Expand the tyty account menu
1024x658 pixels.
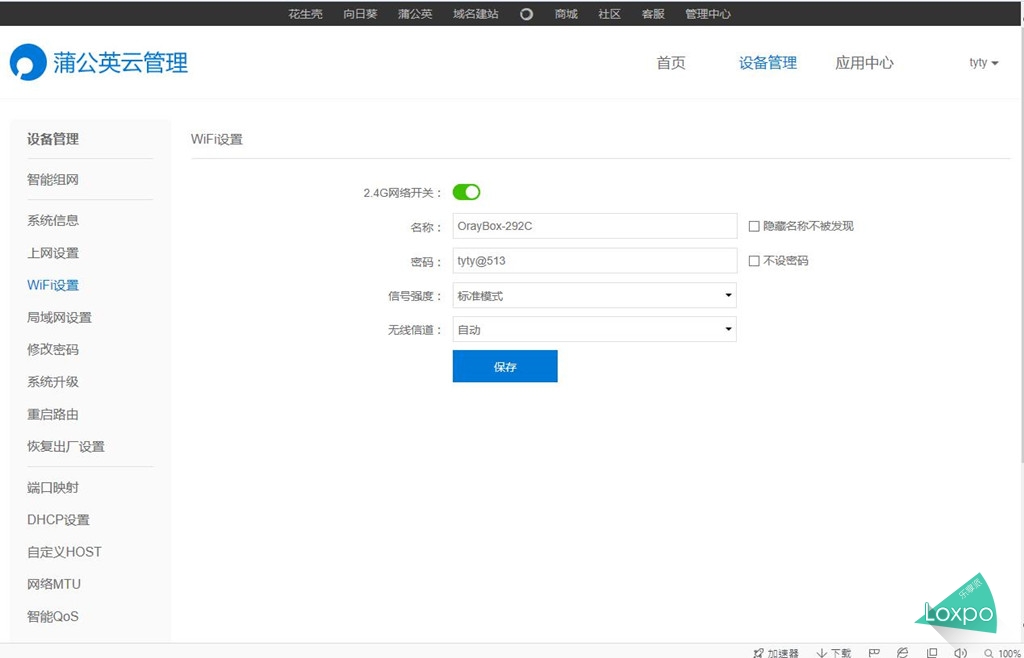[x=982, y=62]
